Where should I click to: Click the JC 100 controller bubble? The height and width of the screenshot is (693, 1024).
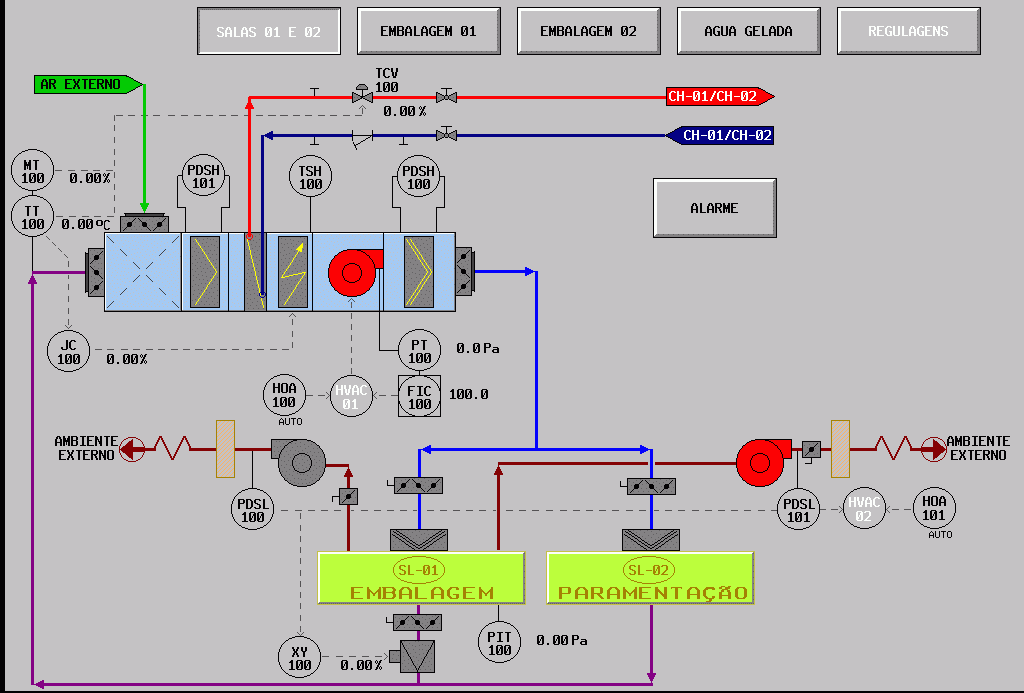click(x=68, y=352)
